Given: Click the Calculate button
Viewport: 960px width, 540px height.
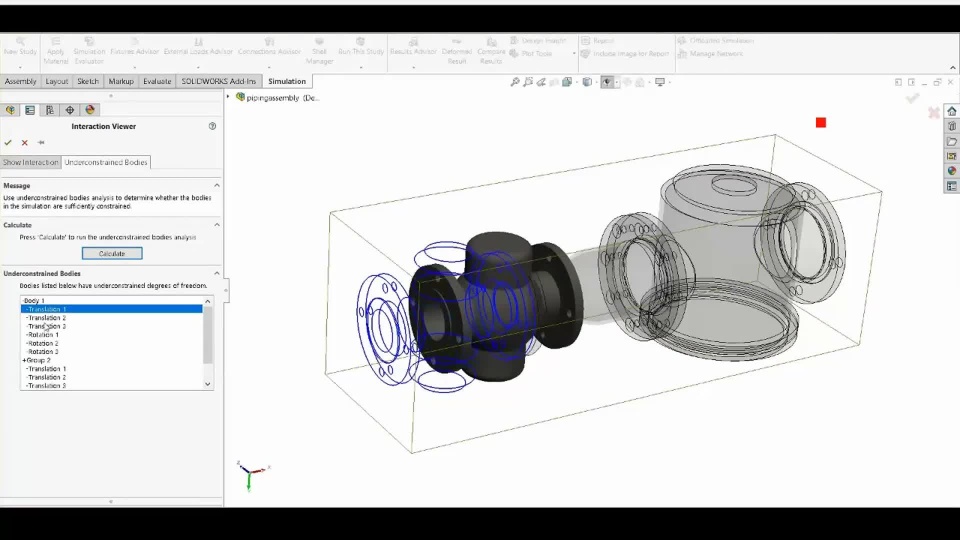Looking at the screenshot, I should pyautogui.click(x=112, y=253).
